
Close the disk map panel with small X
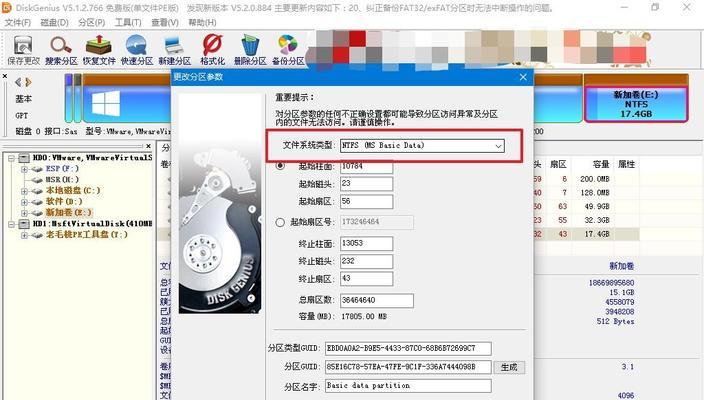[x=4, y=76]
